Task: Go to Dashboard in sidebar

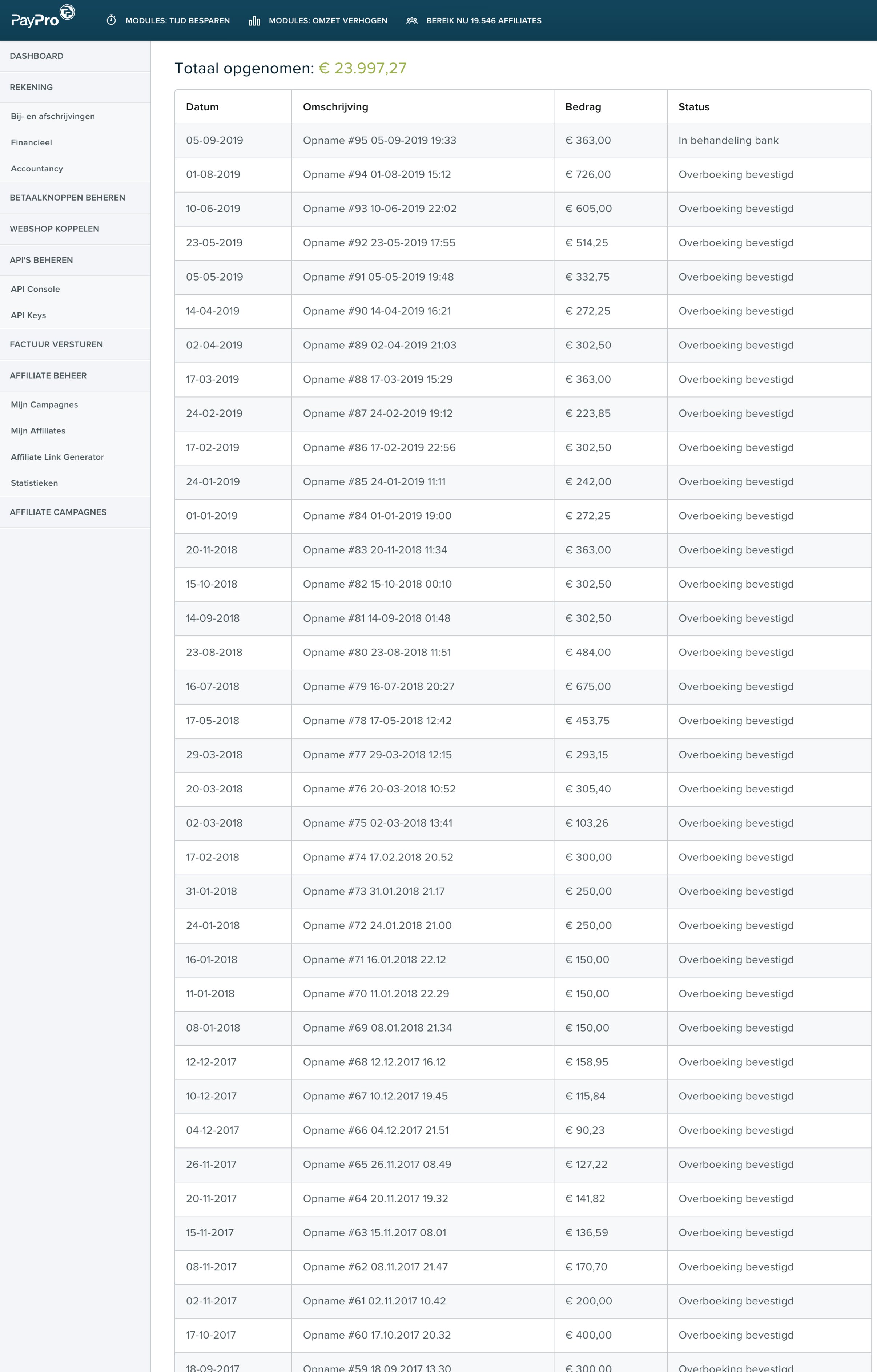Action: pyautogui.click(x=75, y=56)
